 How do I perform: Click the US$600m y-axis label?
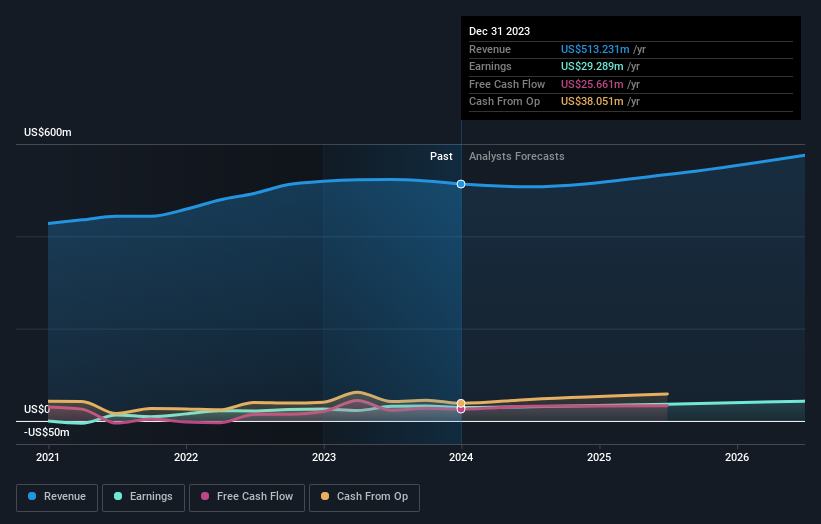tap(48, 132)
